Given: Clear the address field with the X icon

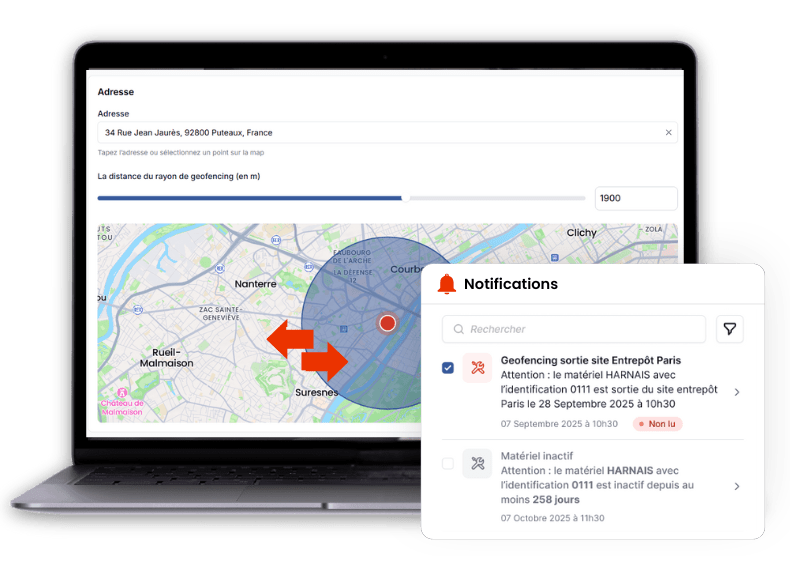Looking at the screenshot, I should (x=668, y=132).
